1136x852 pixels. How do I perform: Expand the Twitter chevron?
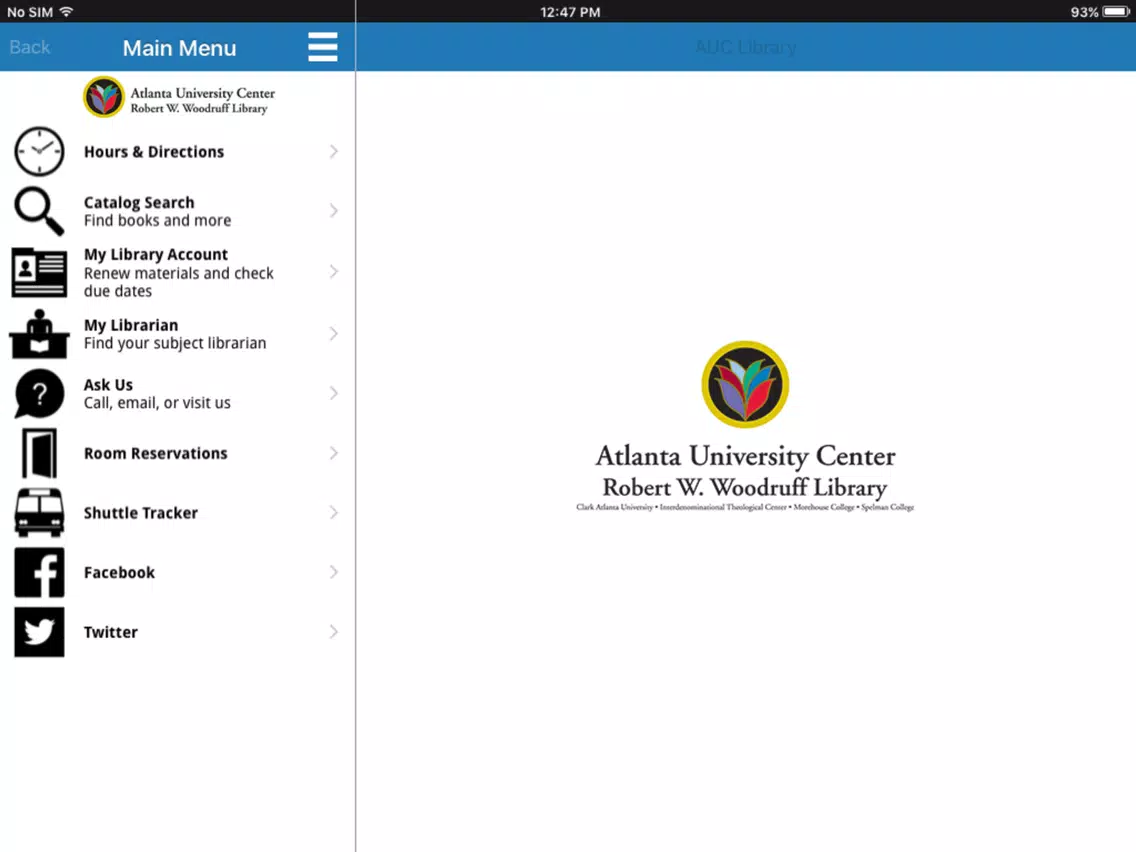coord(333,632)
